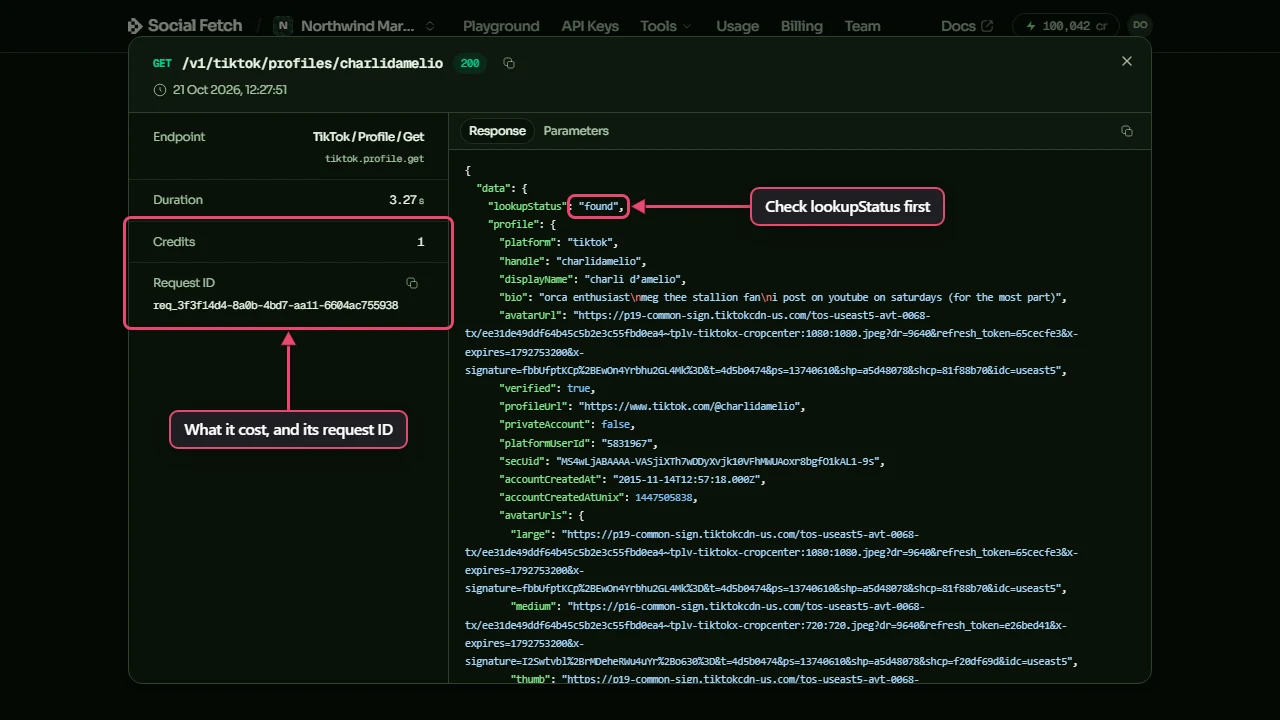The image size is (1280, 720).
Task: Click the Northwind N workspace icon
Action: (283, 26)
